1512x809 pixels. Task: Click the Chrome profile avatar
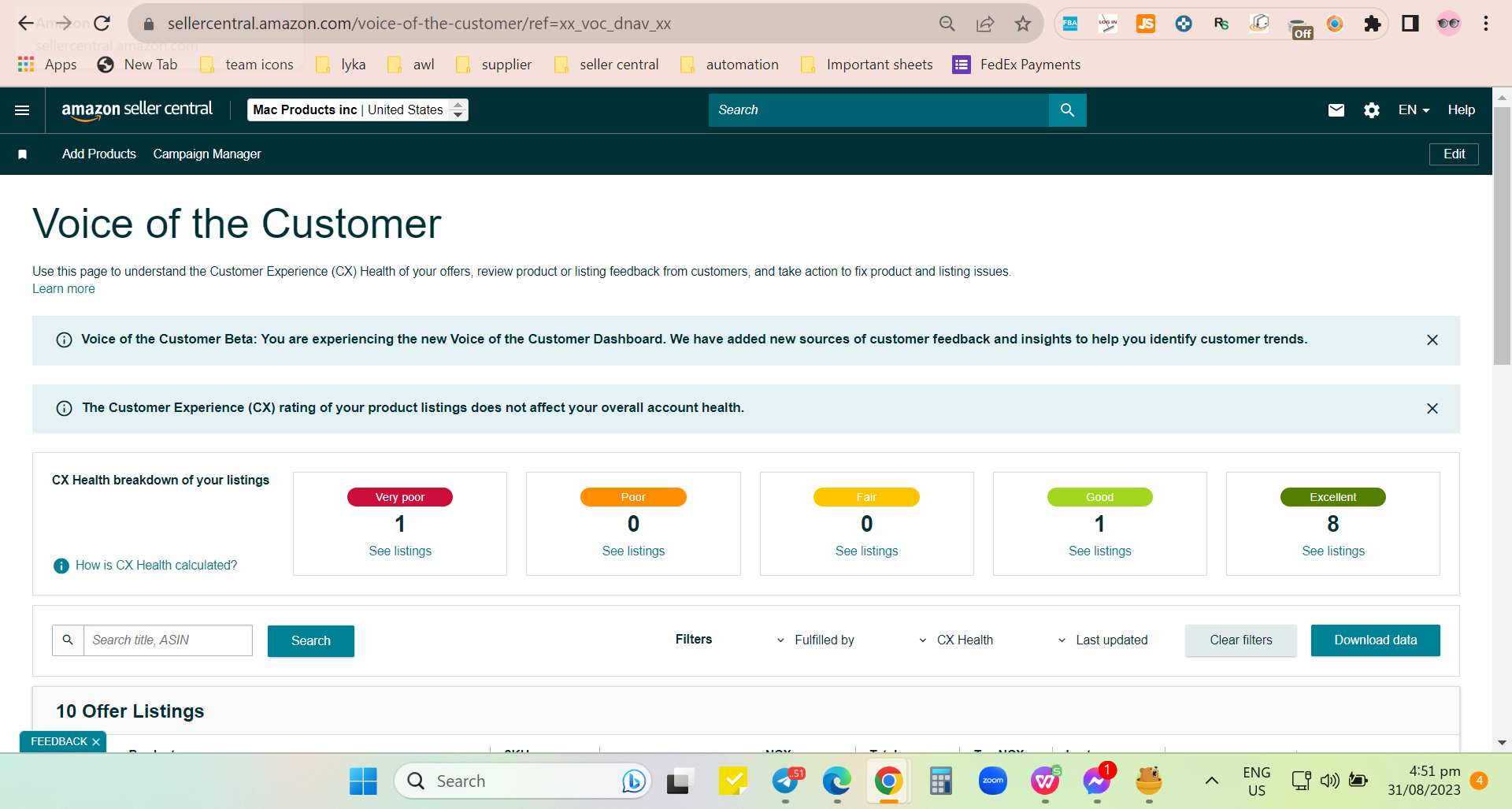1448,24
